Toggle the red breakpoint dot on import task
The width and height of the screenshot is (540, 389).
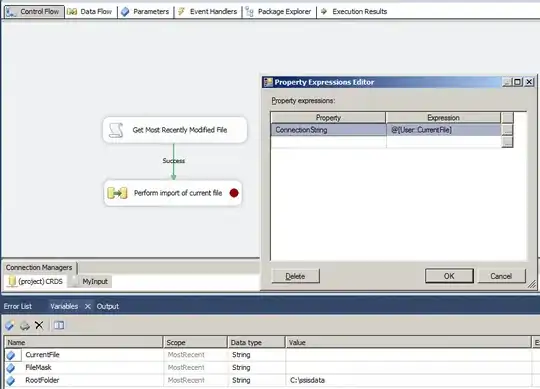click(x=234, y=193)
